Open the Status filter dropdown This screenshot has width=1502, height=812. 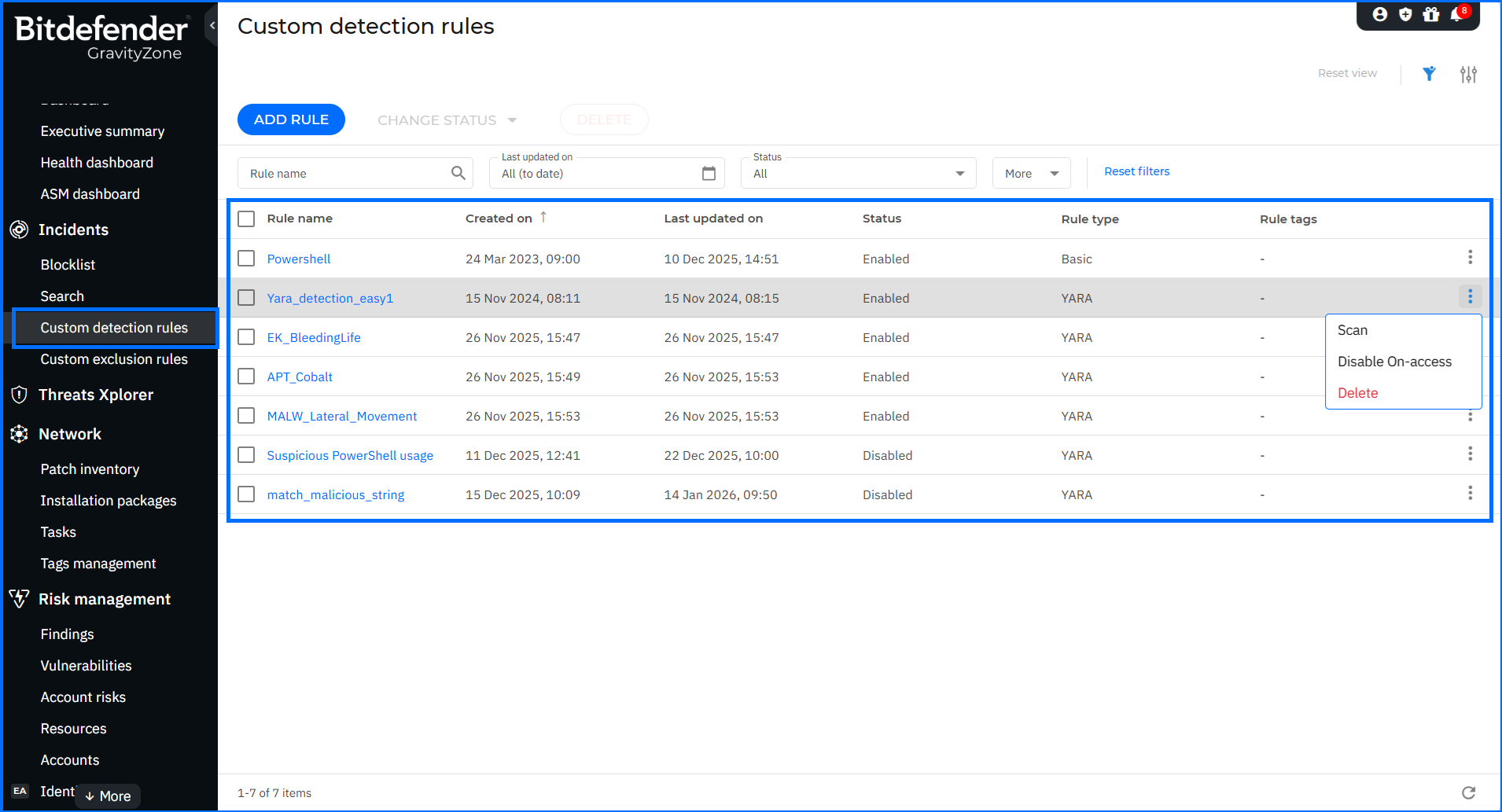pos(859,173)
